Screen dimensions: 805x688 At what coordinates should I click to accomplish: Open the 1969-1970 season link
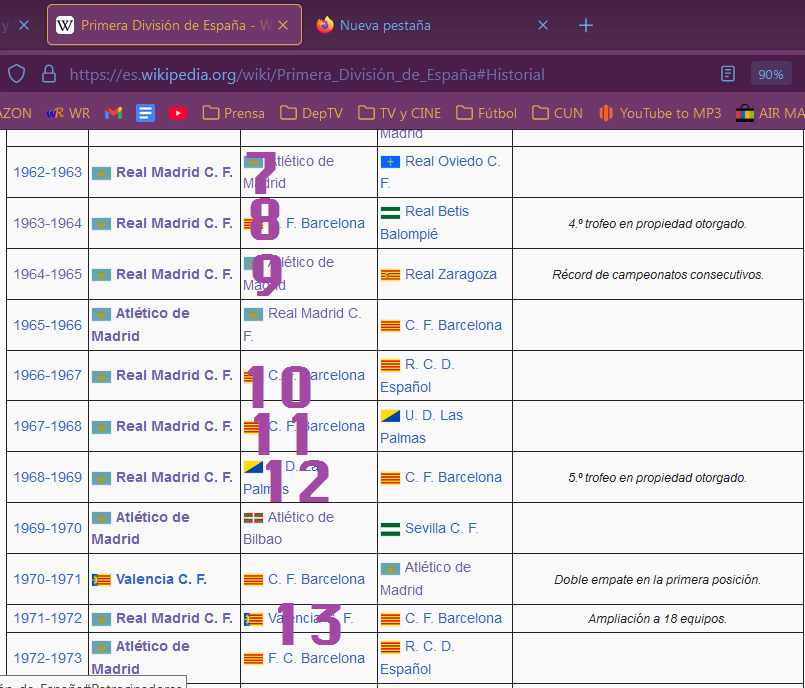(x=47, y=528)
